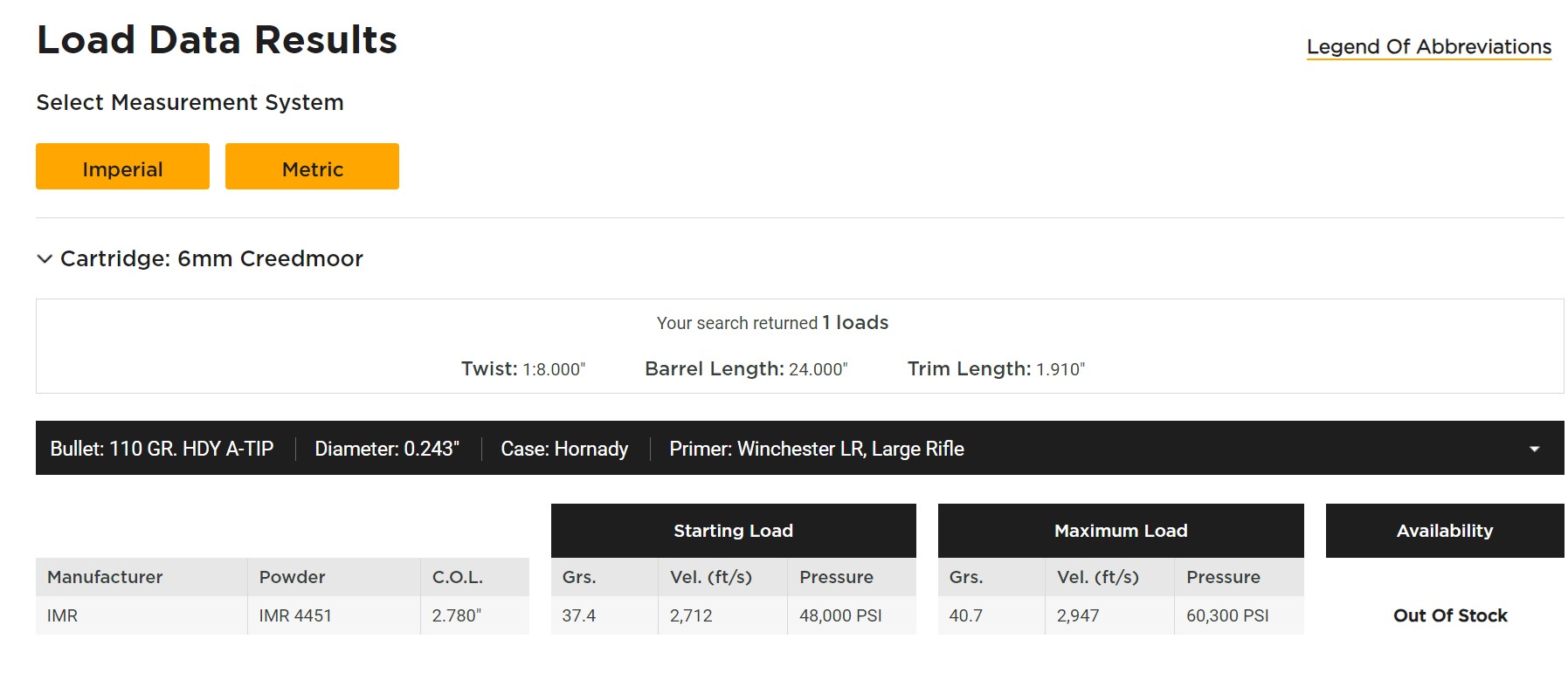Switch measurement system to Metric
This screenshot has width=1568, height=680.
click(x=312, y=167)
